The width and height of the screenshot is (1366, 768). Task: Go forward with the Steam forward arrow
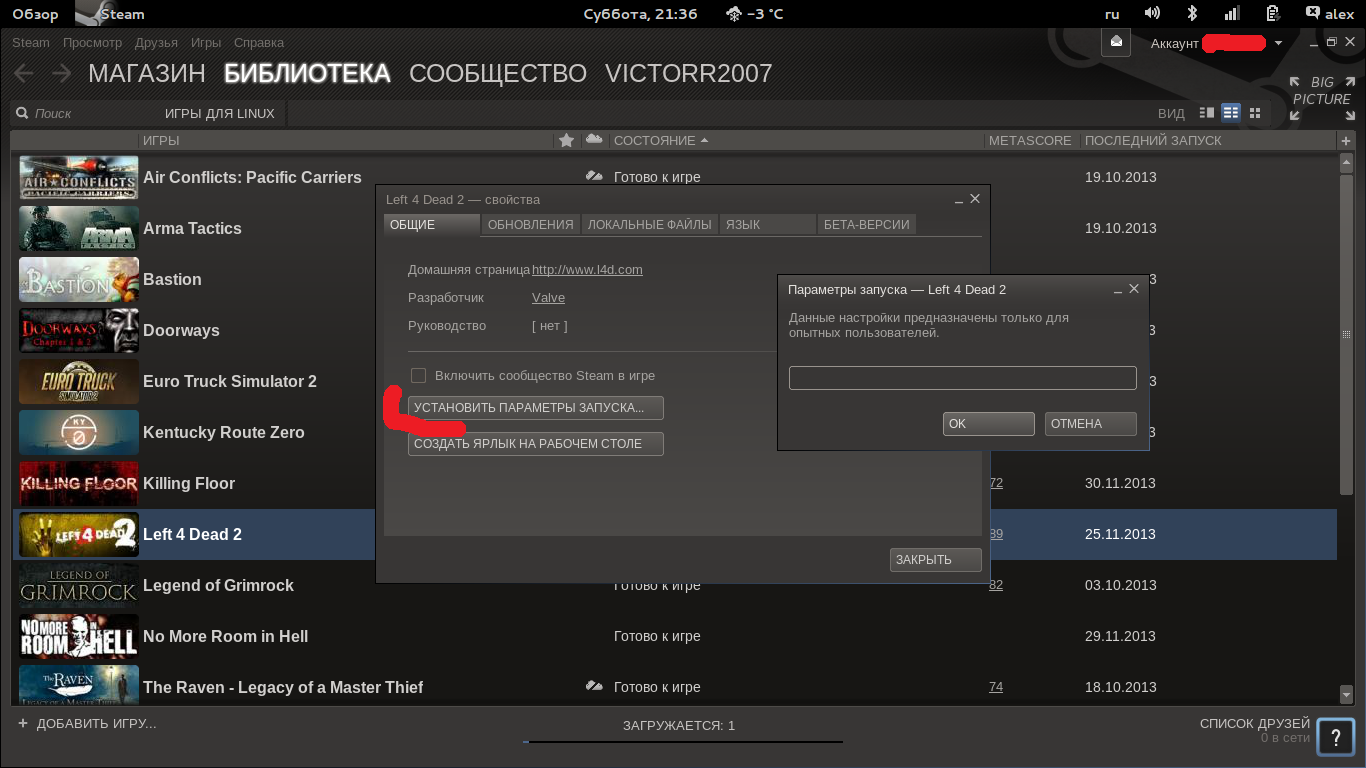pos(61,73)
